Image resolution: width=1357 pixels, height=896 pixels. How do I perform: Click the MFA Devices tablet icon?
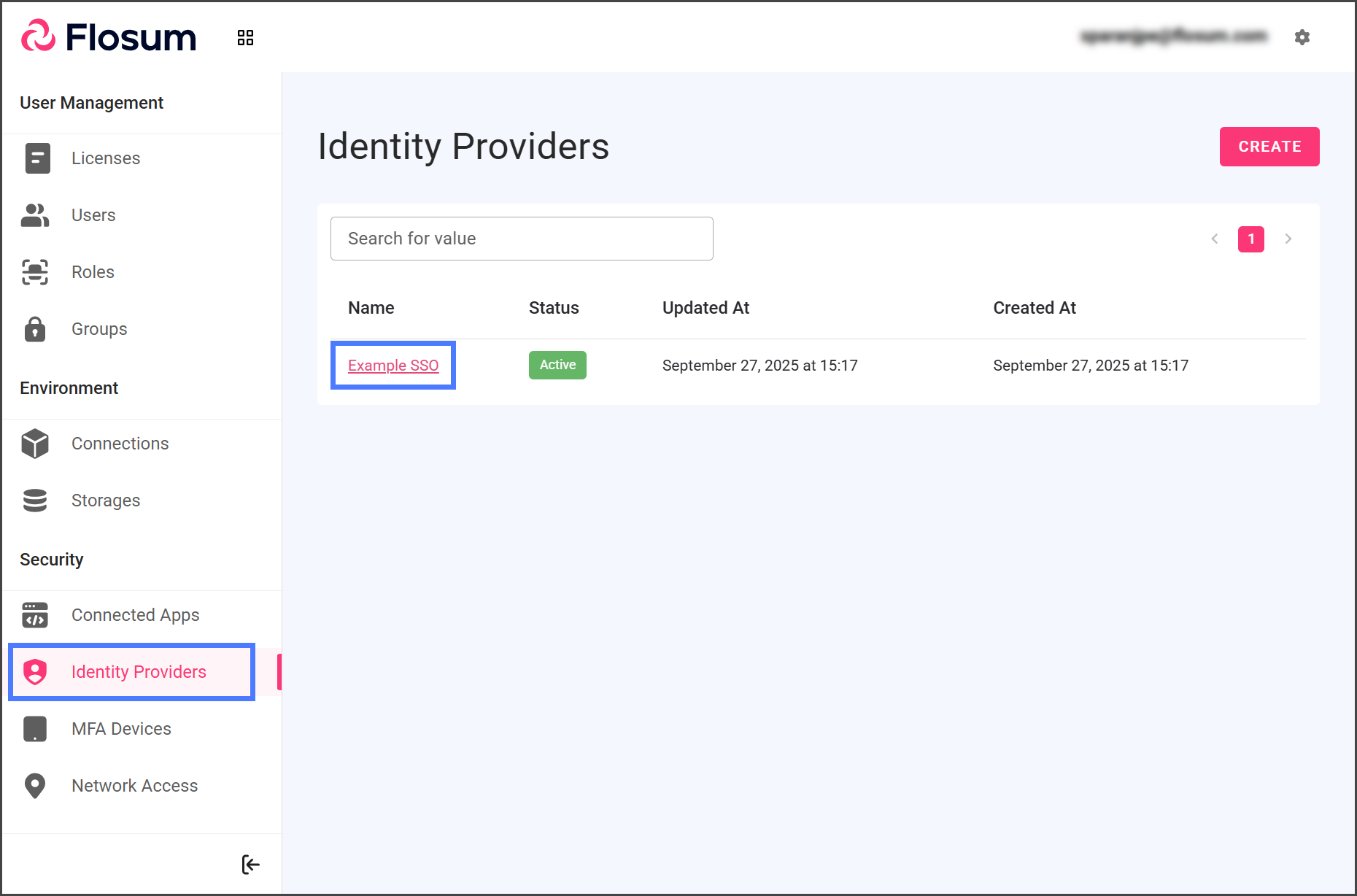pos(35,729)
